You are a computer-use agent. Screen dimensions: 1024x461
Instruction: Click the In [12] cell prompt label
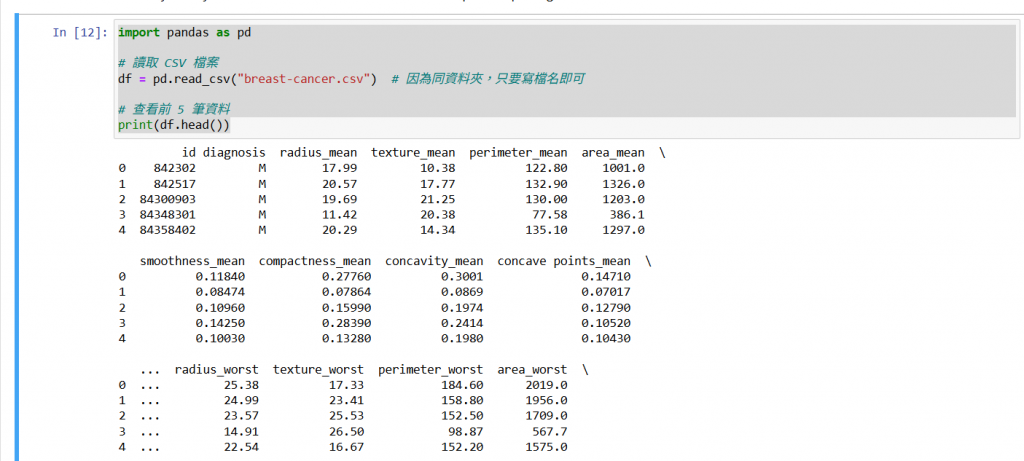pyautogui.click(x=80, y=33)
